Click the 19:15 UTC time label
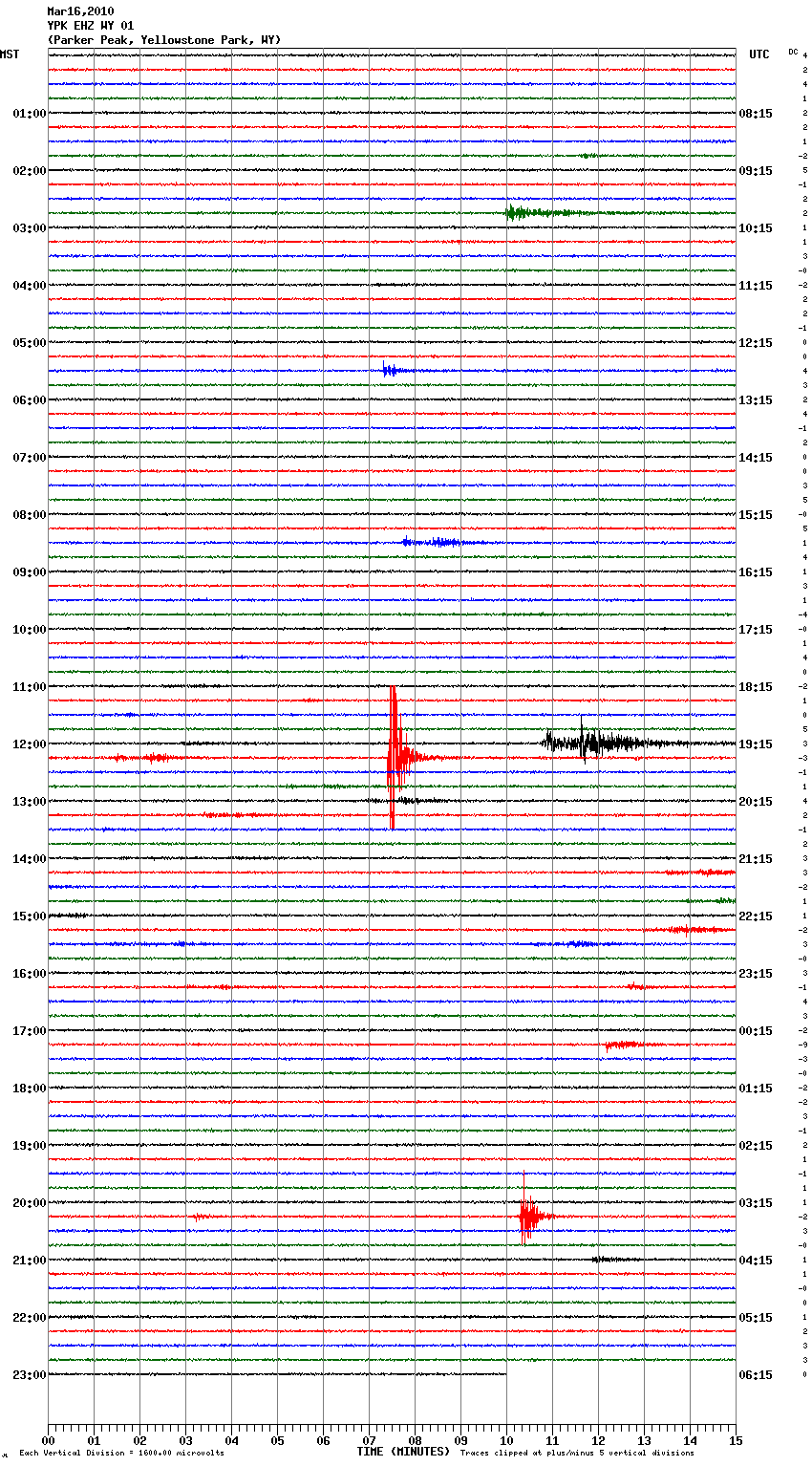The image size is (812, 1466). 756,744
